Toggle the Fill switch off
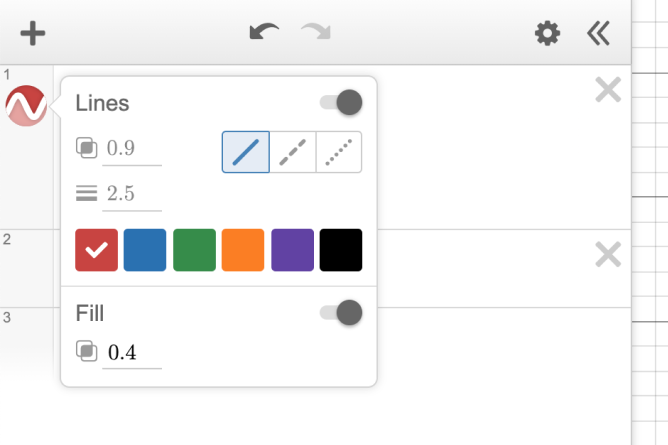Image resolution: width=668 pixels, height=445 pixels. pos(341,313)
